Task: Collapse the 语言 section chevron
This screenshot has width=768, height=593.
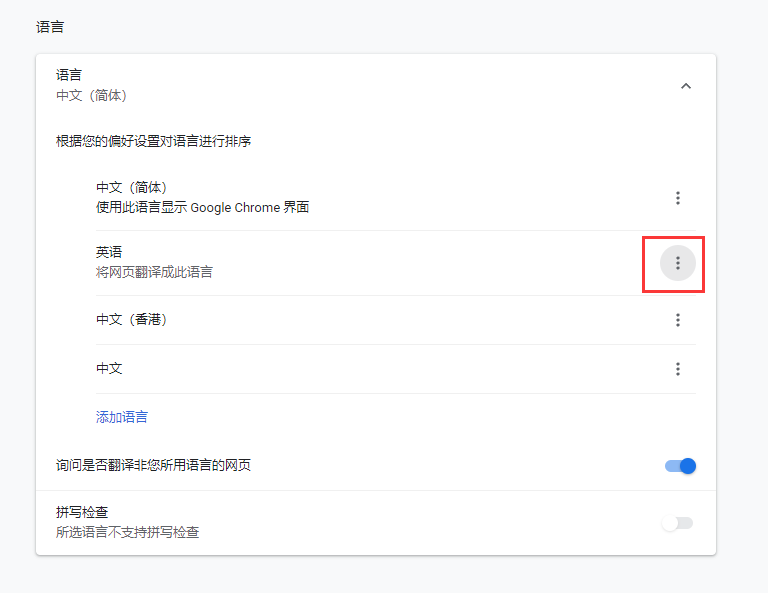Action: (686, 86)
